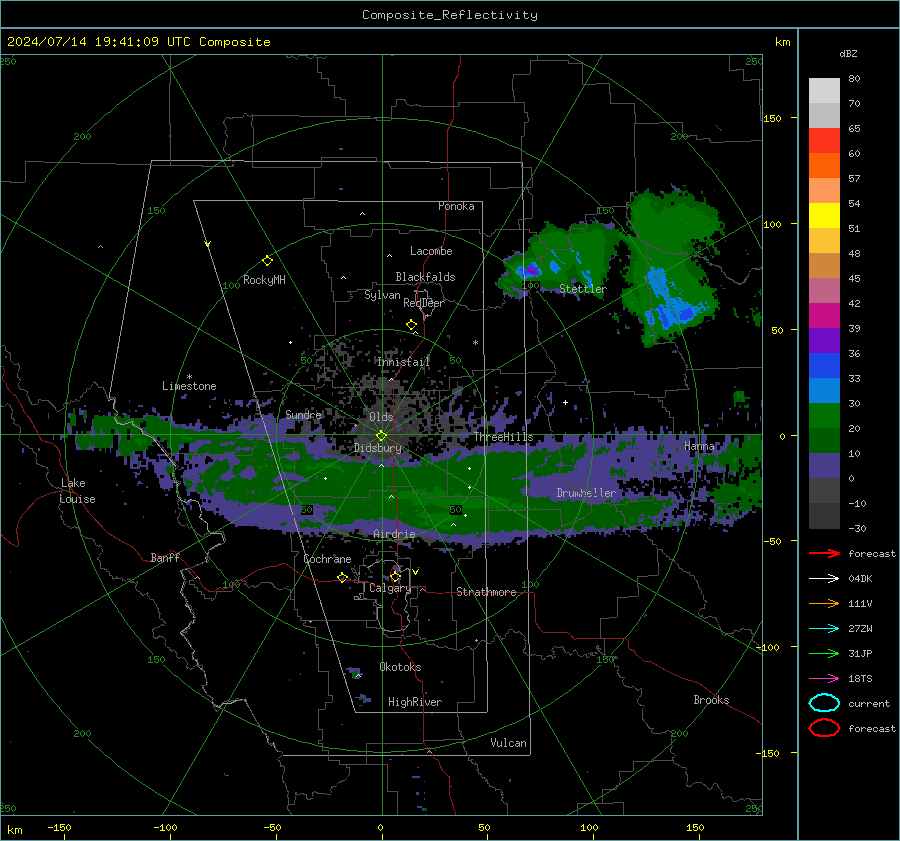
Task: Click the orange 111V arrow in legend
Action: click(824, 603)
